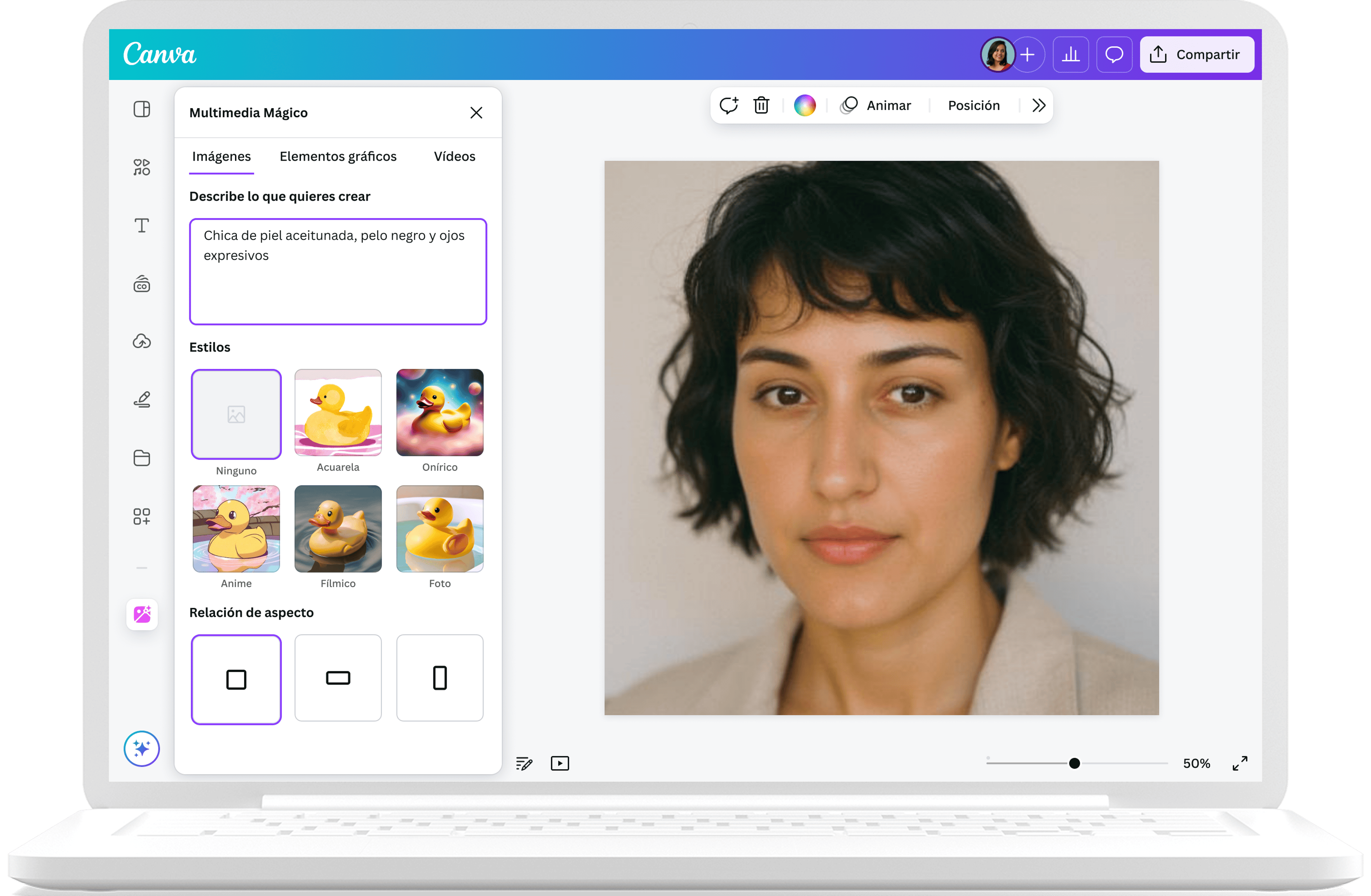Select the Foto style thumbnail
Viewport: 1371px width, 896px height.
click(x=440, y=529)
